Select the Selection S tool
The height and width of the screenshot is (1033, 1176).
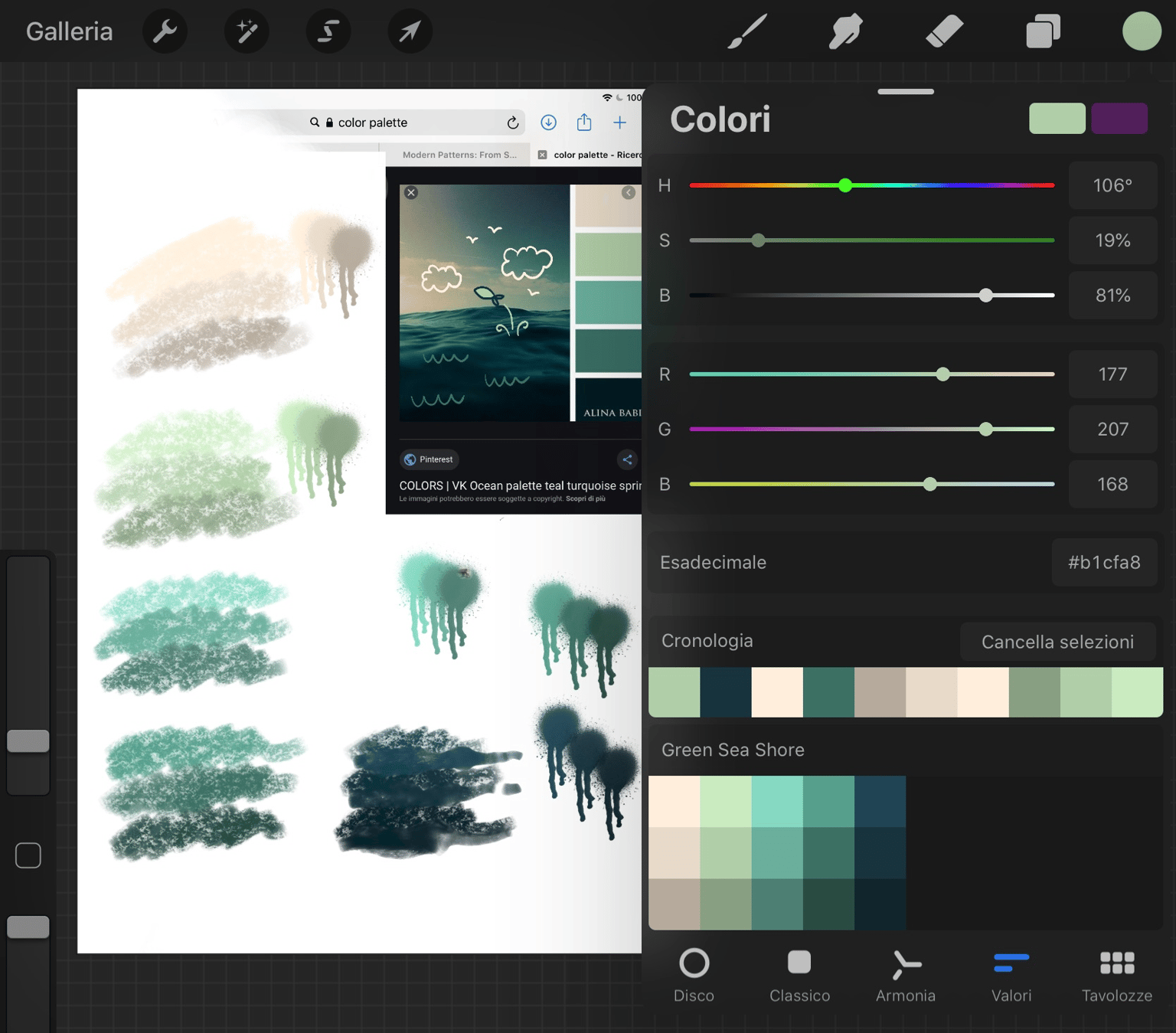(x=328, y=31)
